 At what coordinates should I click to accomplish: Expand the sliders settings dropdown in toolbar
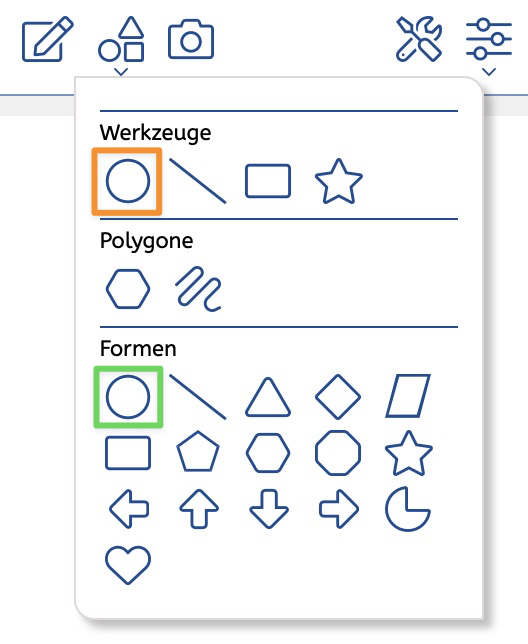[489, 46]
